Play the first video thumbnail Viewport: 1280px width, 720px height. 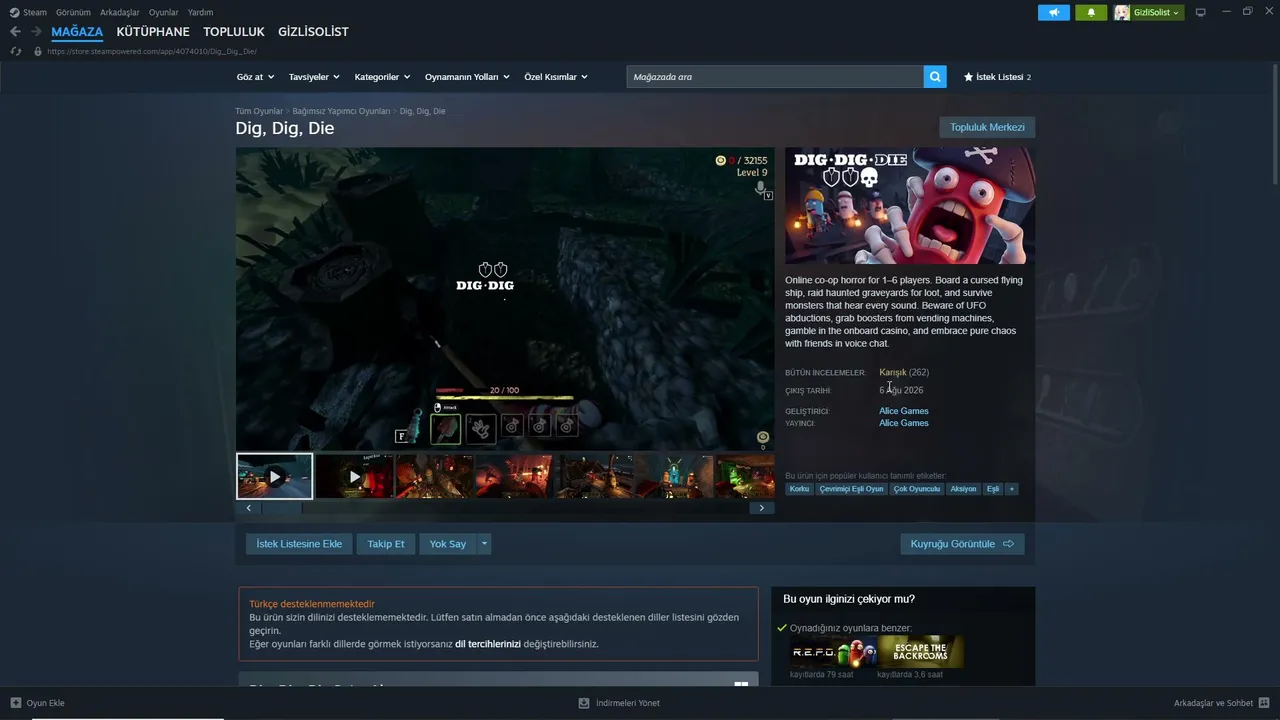pos(275,476)
